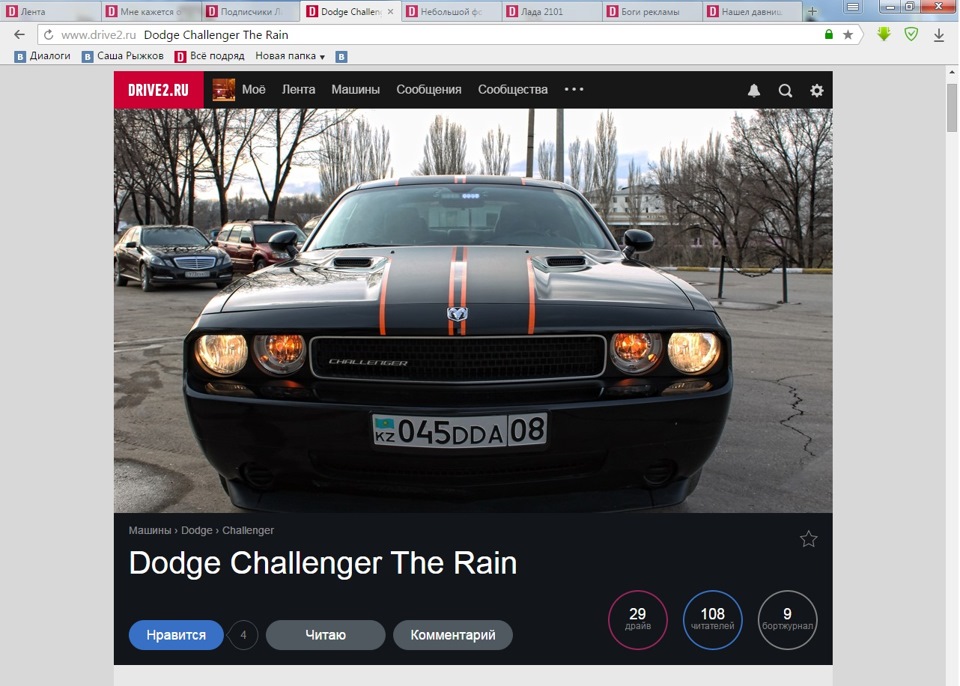Open the 29 драйв counter
The image size is (960, 686).
tap(637, 620)
